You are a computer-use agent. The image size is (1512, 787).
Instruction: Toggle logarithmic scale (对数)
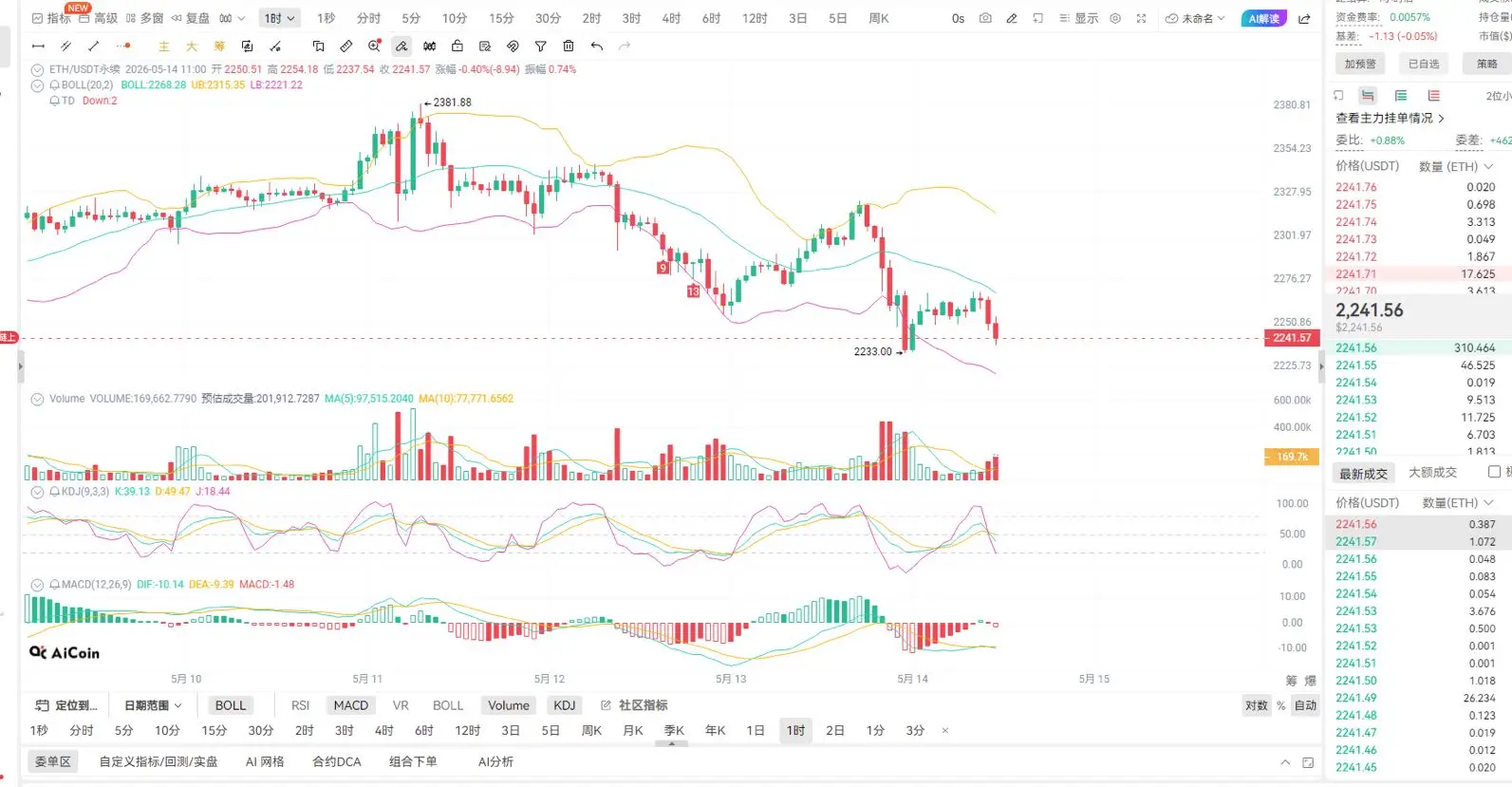point(1257,705)
